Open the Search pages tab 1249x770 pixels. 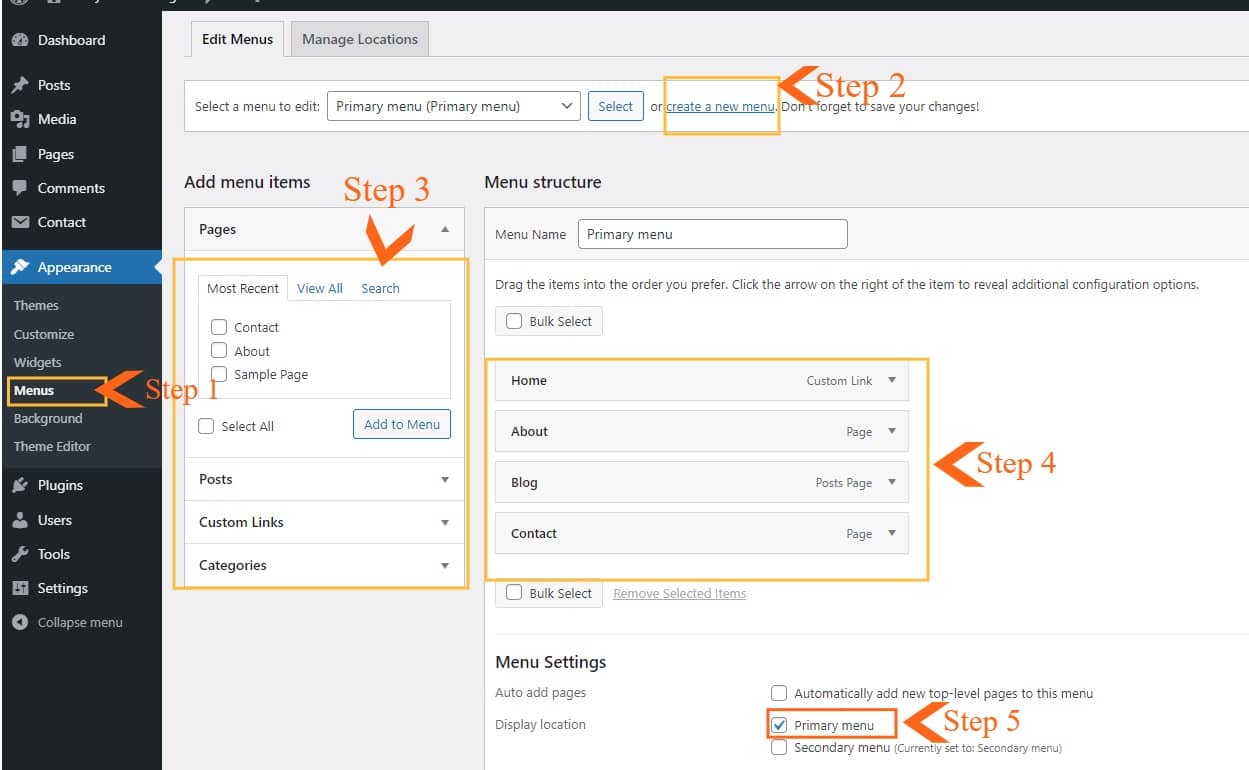click(x=380, y=288)
